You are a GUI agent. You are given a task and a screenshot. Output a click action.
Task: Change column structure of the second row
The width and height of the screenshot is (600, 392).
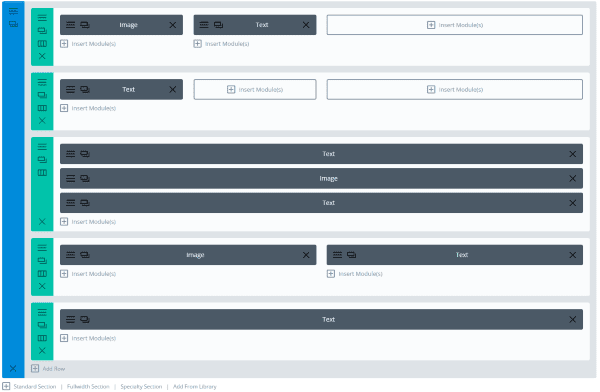[42, 108]
